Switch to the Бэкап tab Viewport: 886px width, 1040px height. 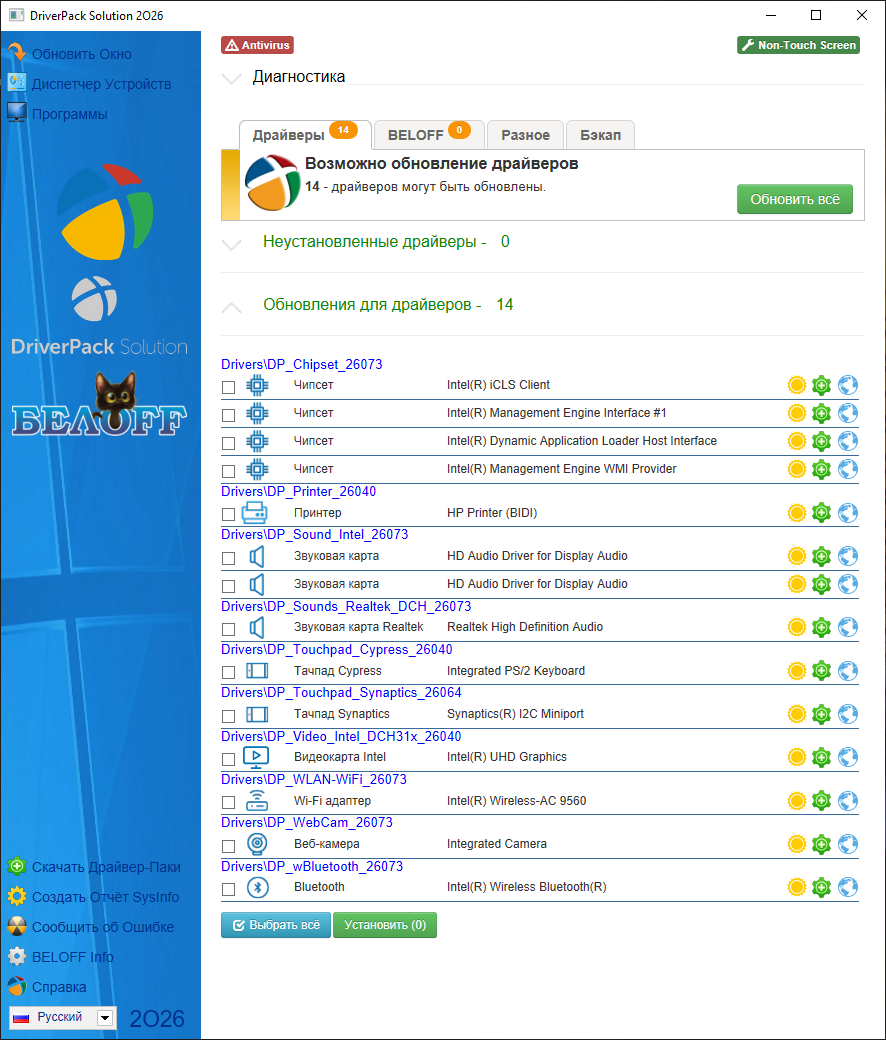point(600,135)
